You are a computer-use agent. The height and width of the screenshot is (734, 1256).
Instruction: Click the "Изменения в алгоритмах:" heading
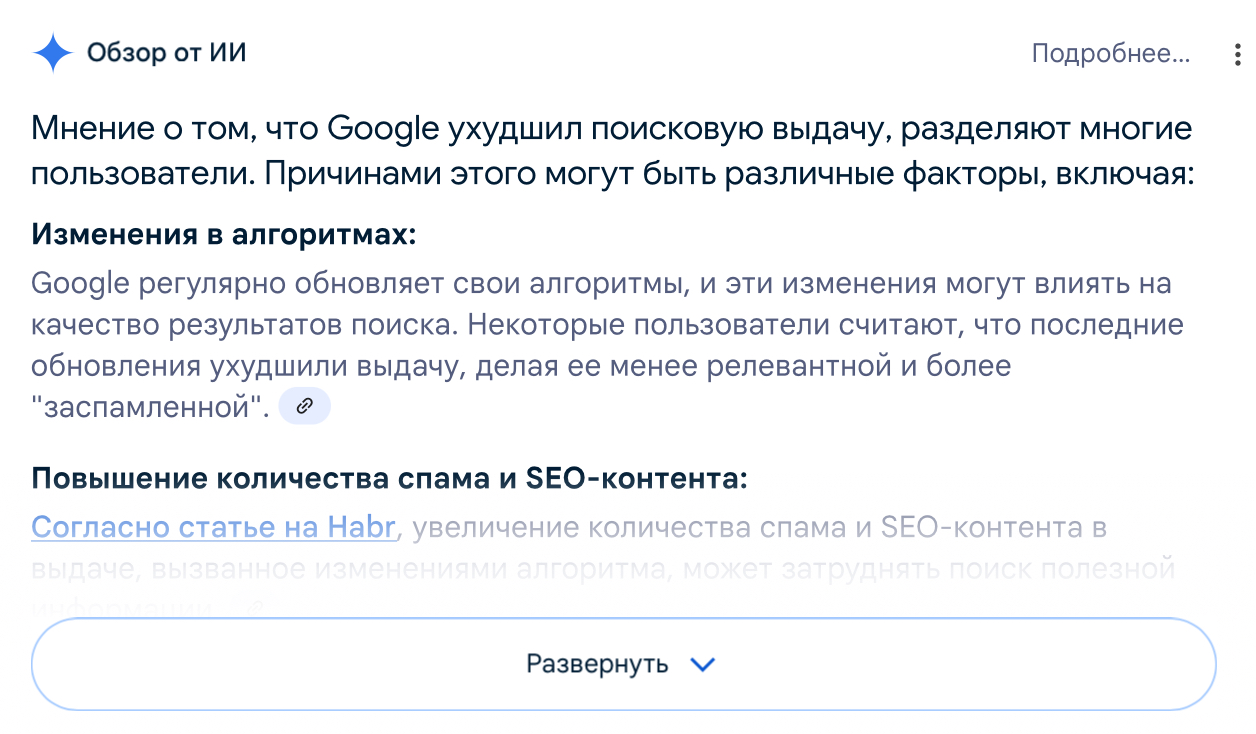tap(223, 234)
